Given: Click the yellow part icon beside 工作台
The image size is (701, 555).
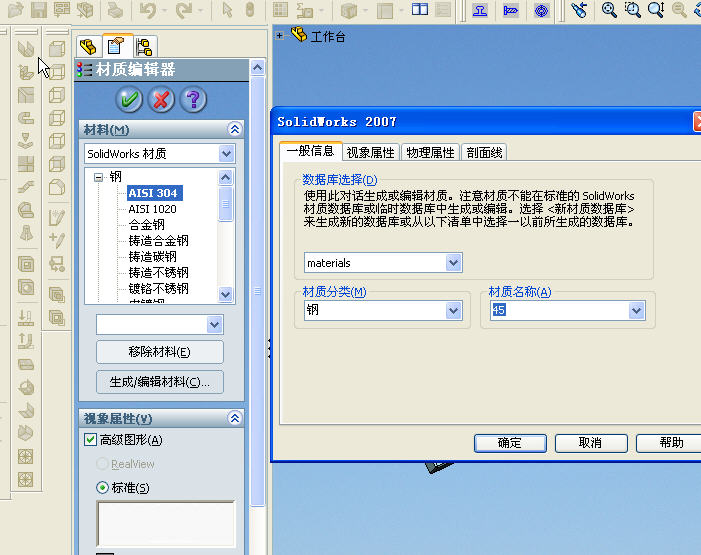Looking at the screenshot, I should click(299, 34).
